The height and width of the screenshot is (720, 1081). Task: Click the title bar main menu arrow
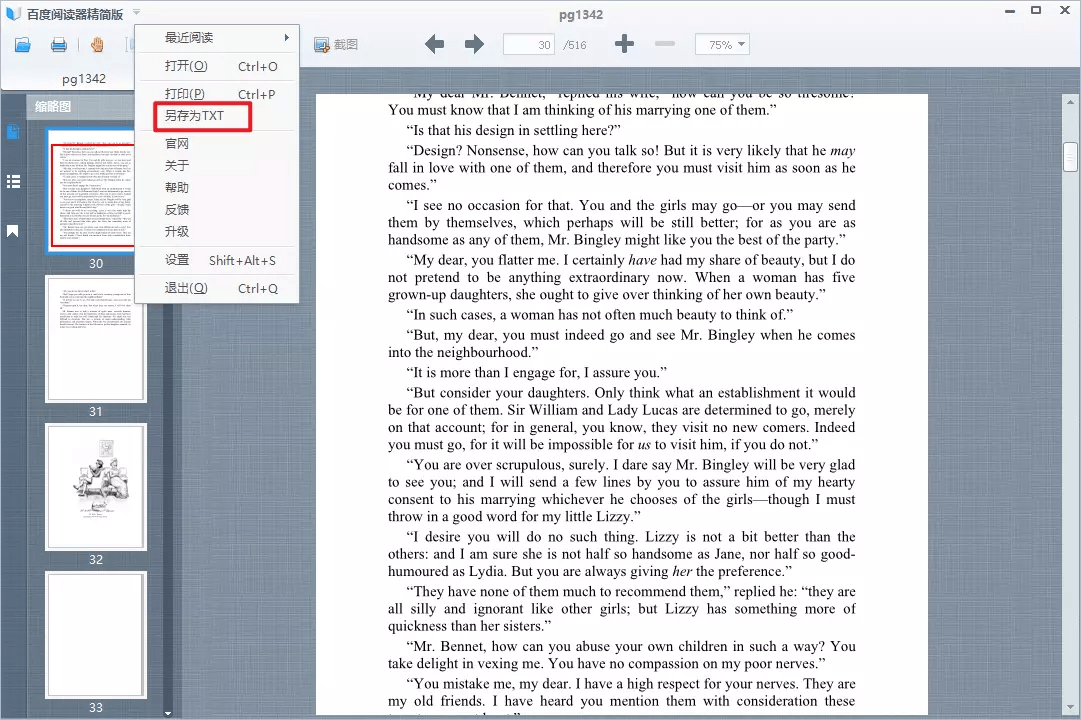[136, 13]
